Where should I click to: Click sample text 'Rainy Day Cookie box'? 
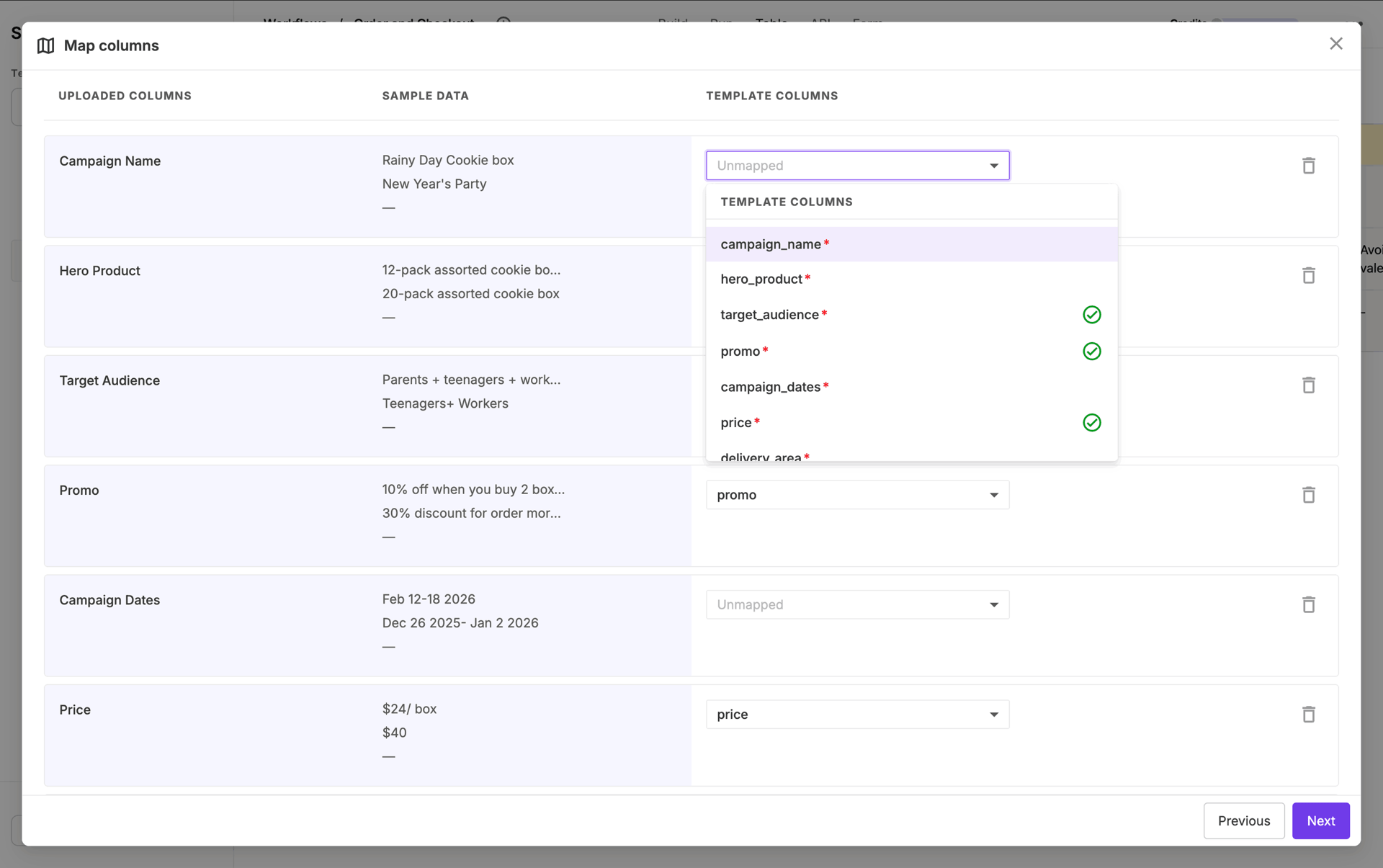tap(448, 160)
